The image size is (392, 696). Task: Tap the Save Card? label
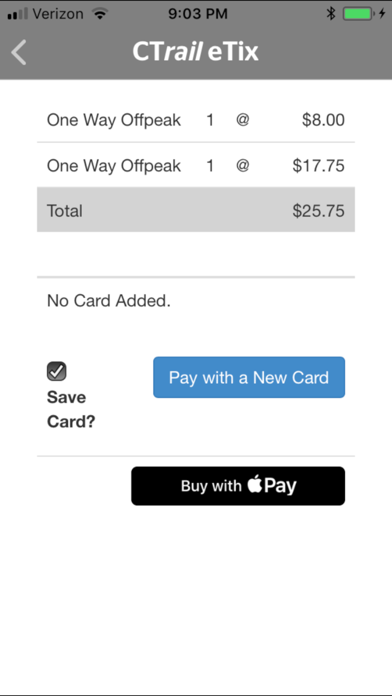[71, 409]
